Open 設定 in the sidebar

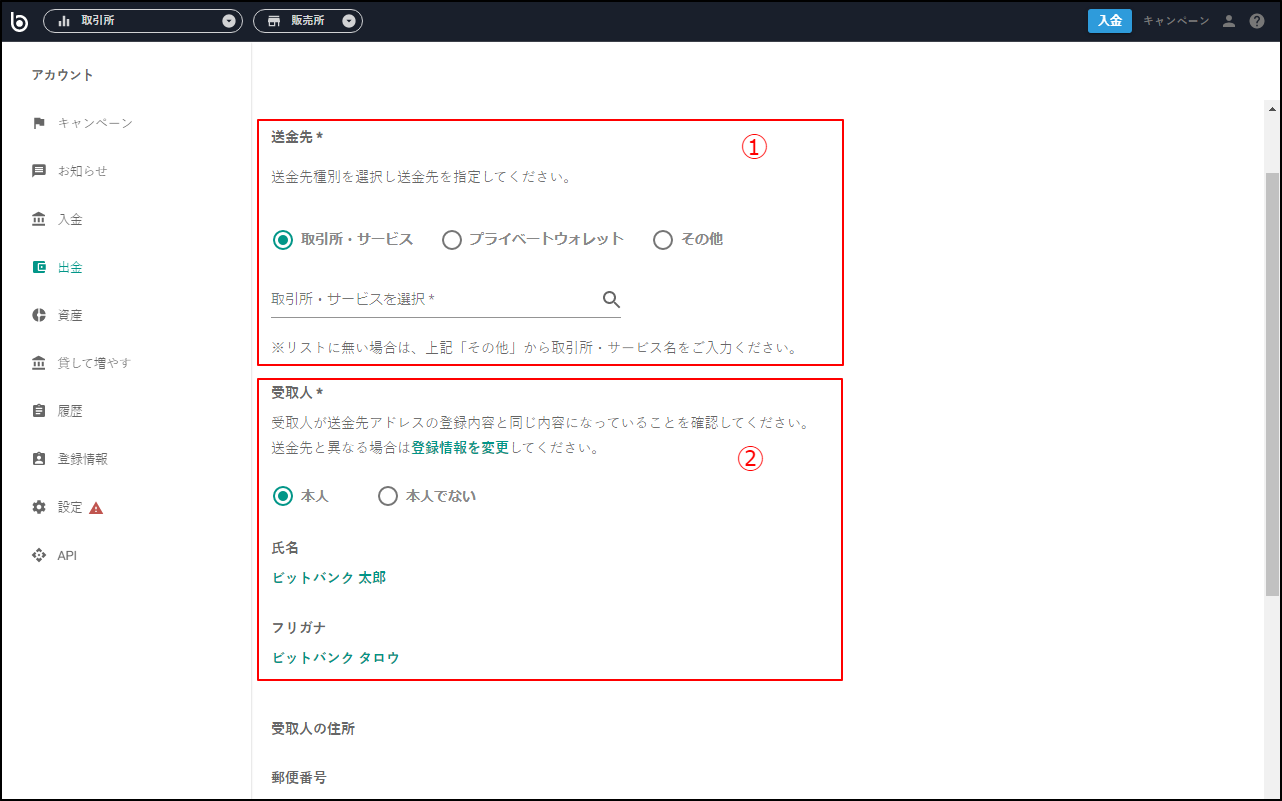coord(70,507)
